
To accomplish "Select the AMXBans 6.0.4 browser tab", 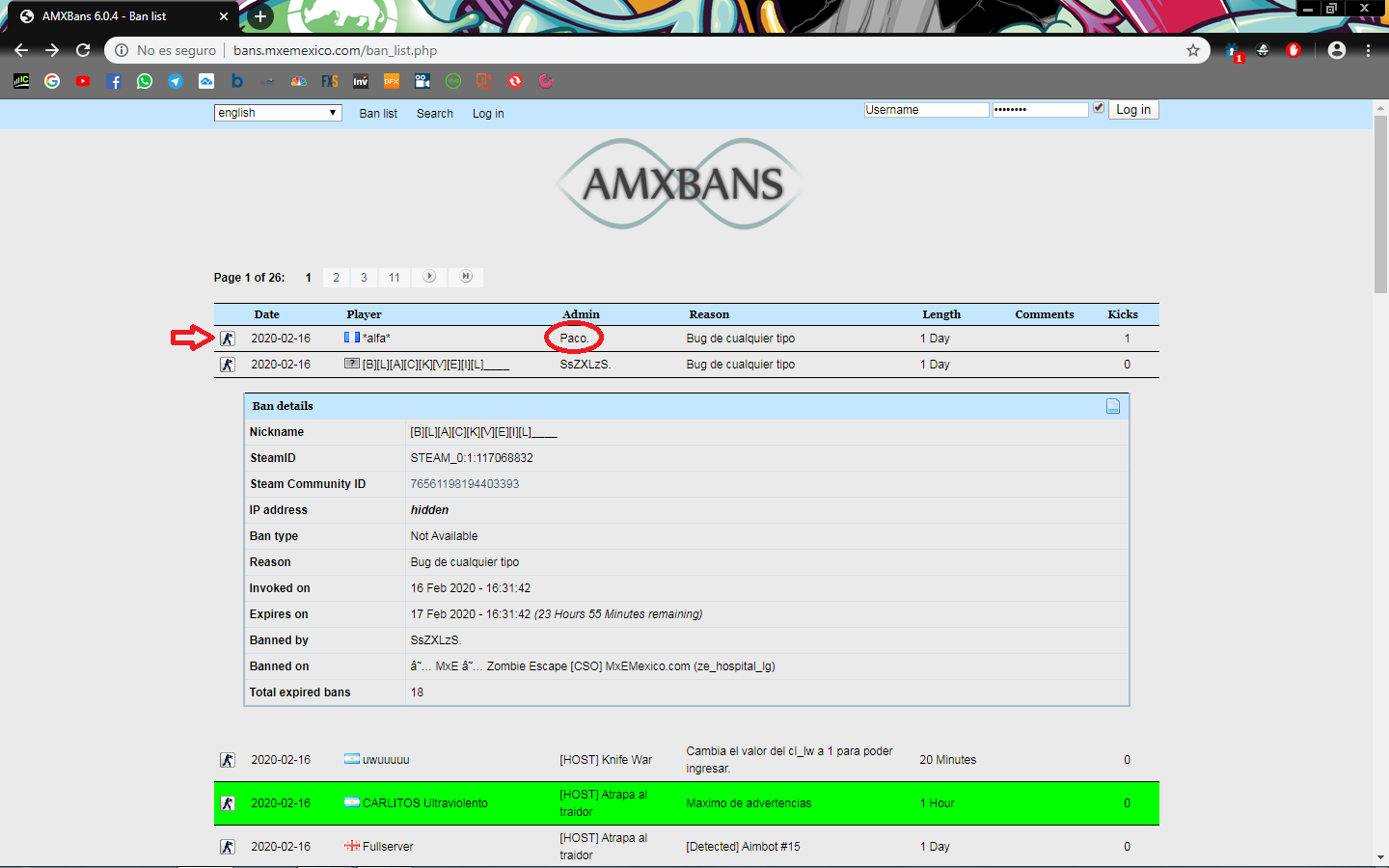I will [x=121, y=16].
